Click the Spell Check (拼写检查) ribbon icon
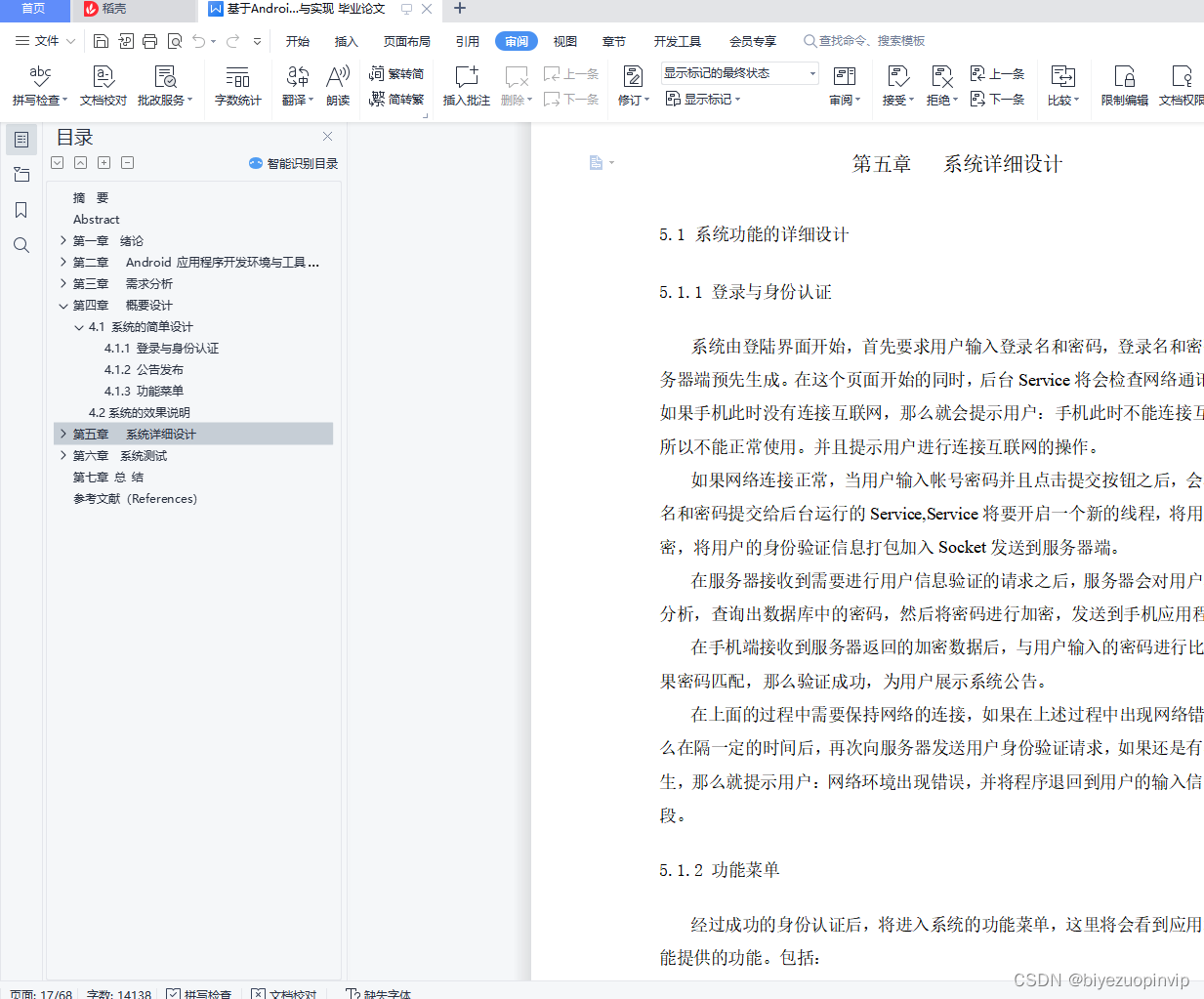 [x=39, y=77]
